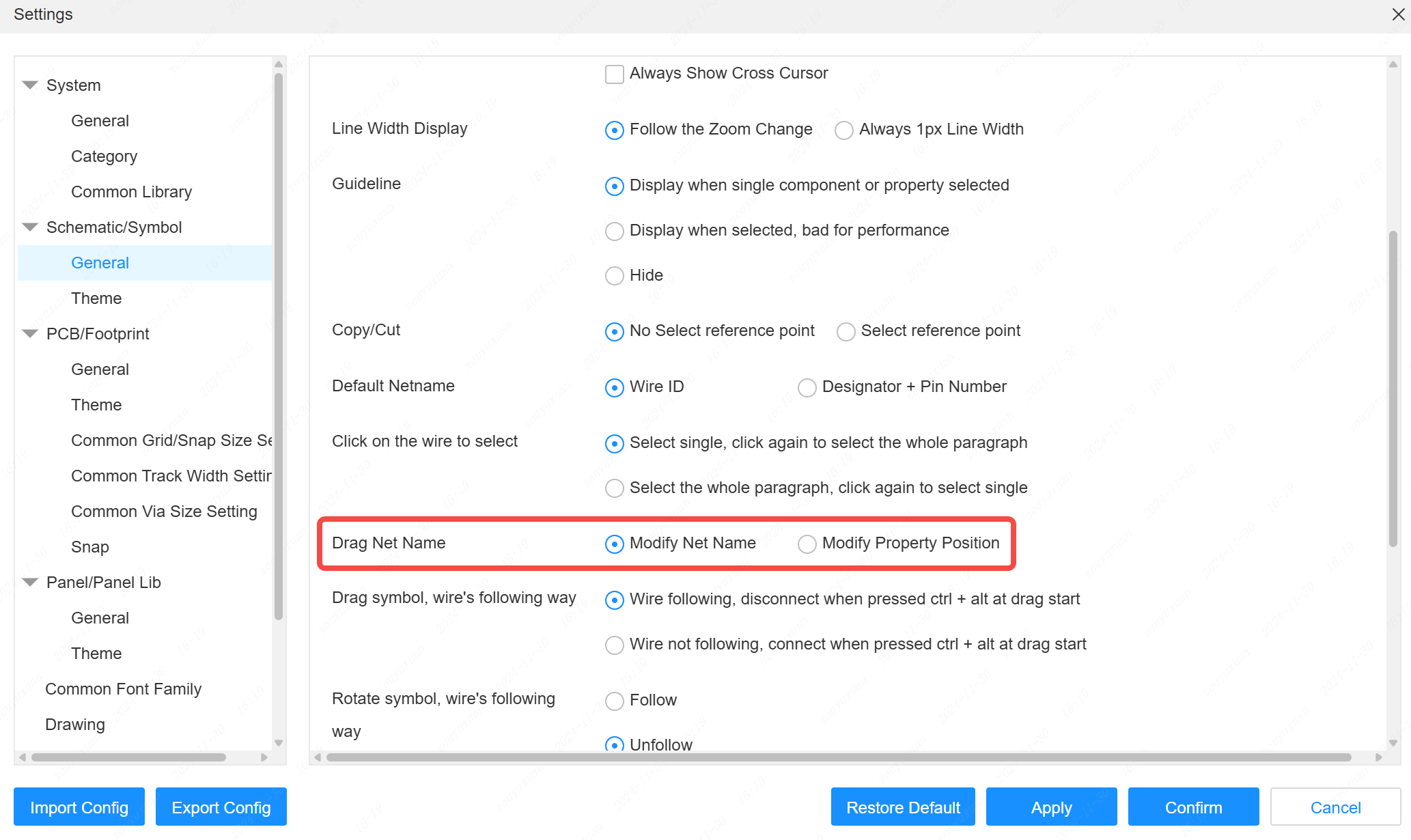The image size is (1411, 840).
Task: Close the Settings dialog with X
Action: point(1398,14)
